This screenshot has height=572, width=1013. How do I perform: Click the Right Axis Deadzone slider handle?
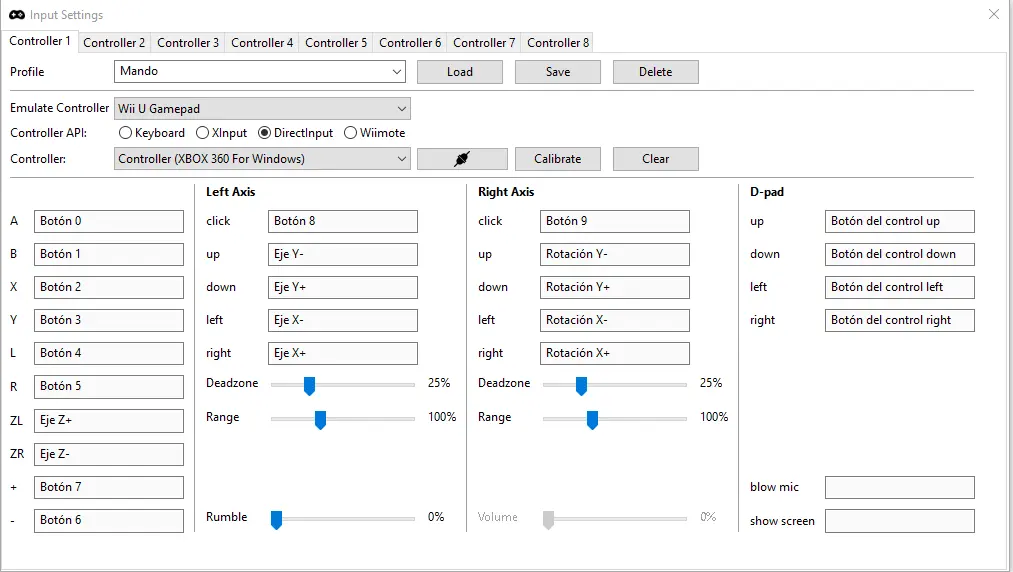pos(581,385)
